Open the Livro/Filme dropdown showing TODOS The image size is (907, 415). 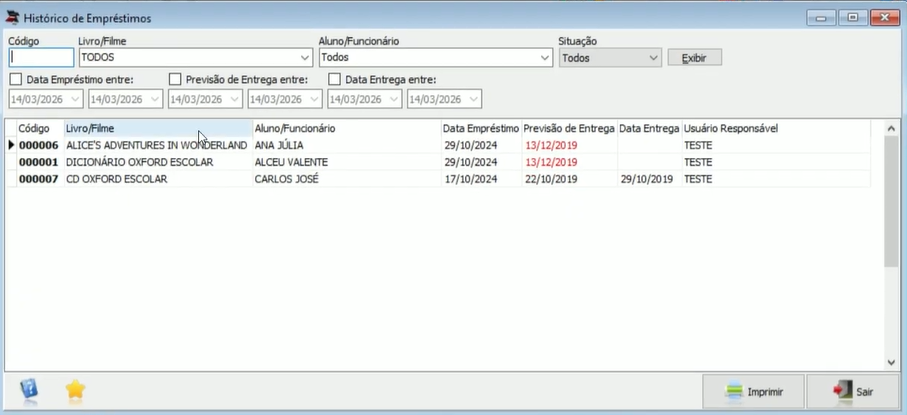tap(305, 58)
